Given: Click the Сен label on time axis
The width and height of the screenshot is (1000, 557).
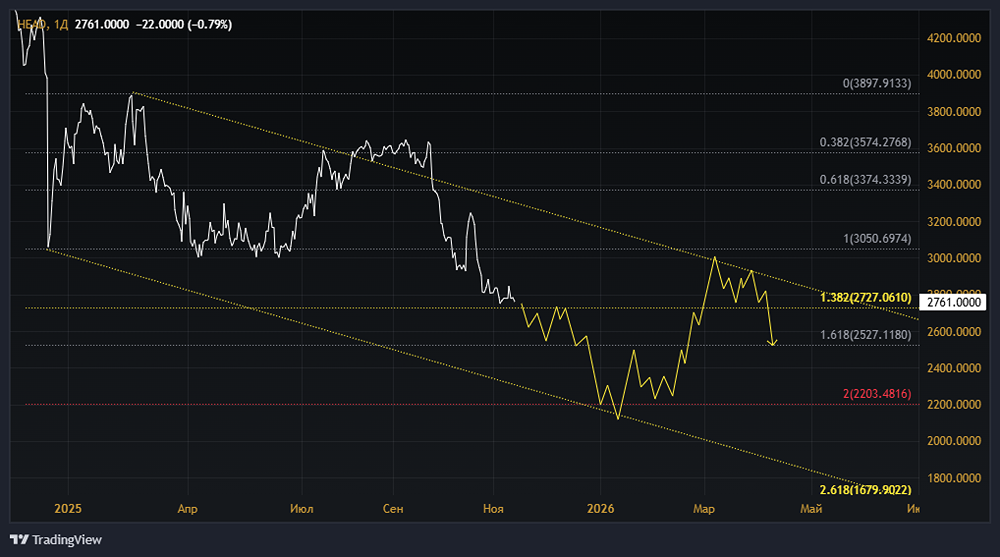Looking at the screenshot, I should tap(393, 509).
